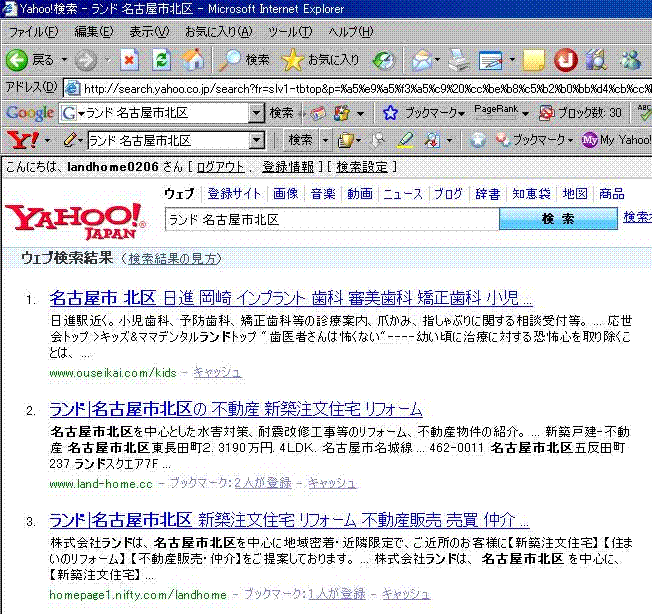The width and height of the screenshot is (652, 614).
Task: Switch to the 登録サイト search tab
Action: (x=234, y=194)
